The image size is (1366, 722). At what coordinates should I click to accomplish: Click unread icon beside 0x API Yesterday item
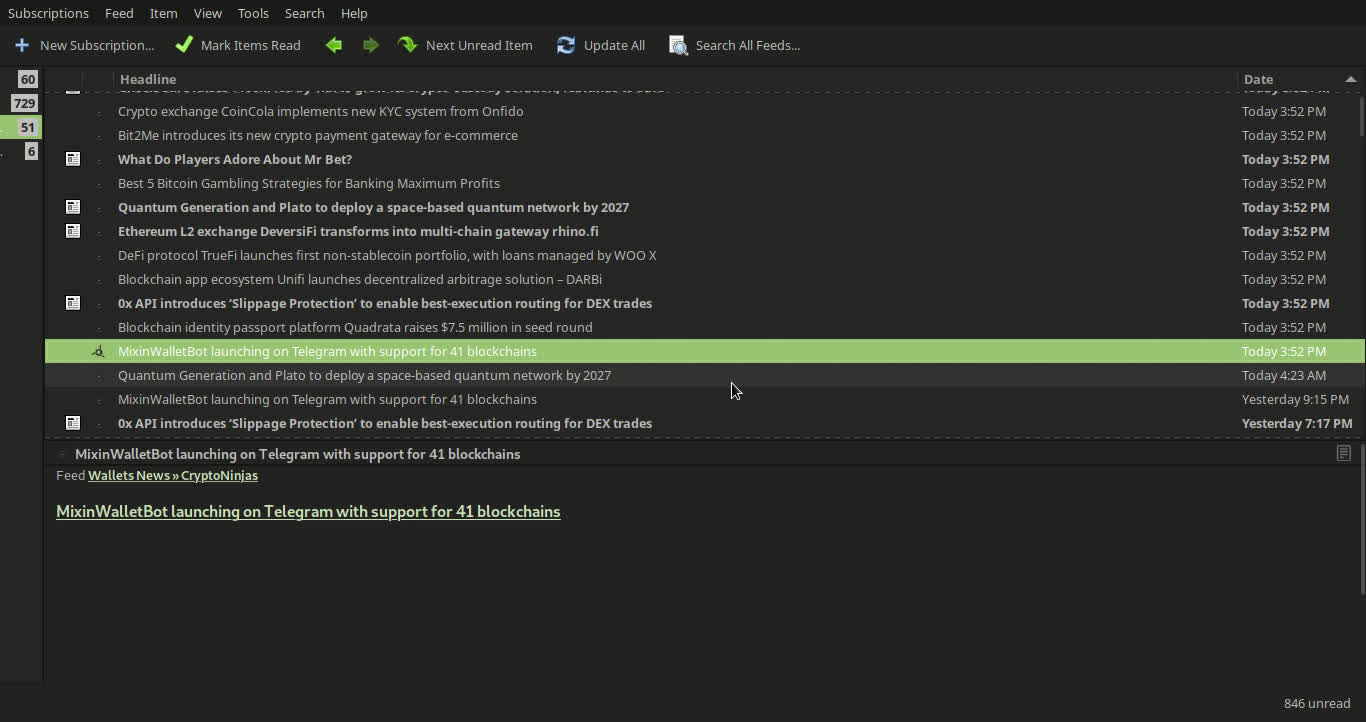point(73,423)
